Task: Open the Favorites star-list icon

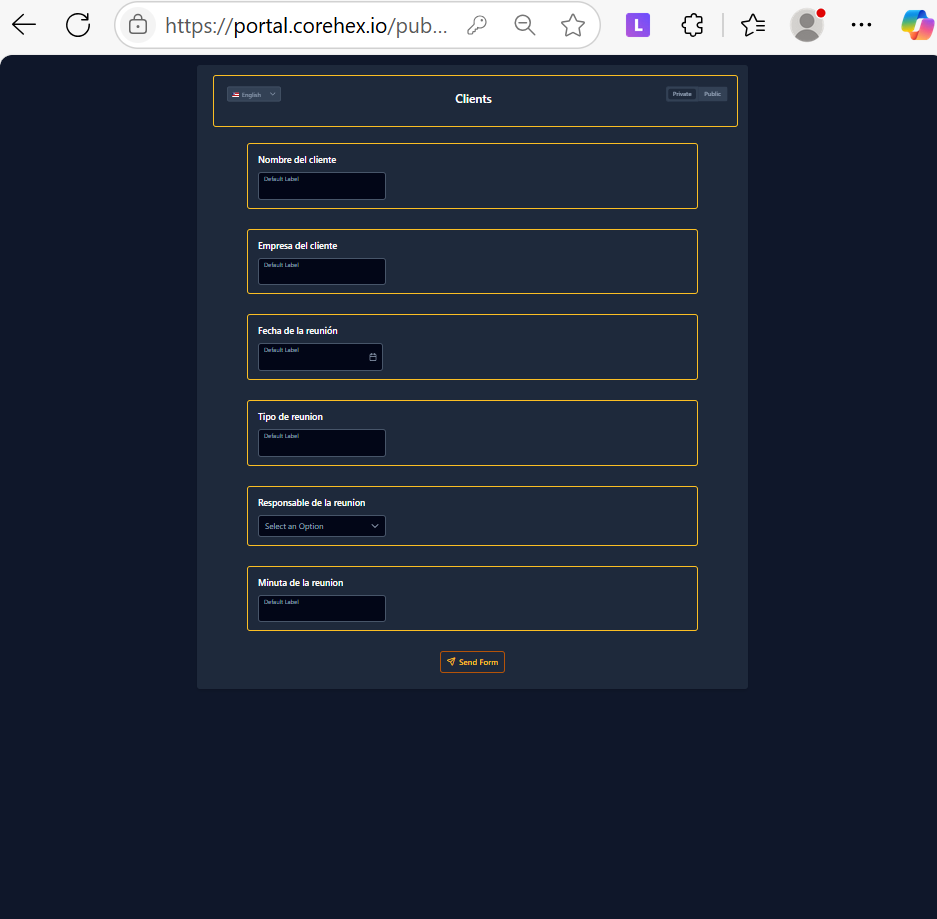Action: pos(753,24)
